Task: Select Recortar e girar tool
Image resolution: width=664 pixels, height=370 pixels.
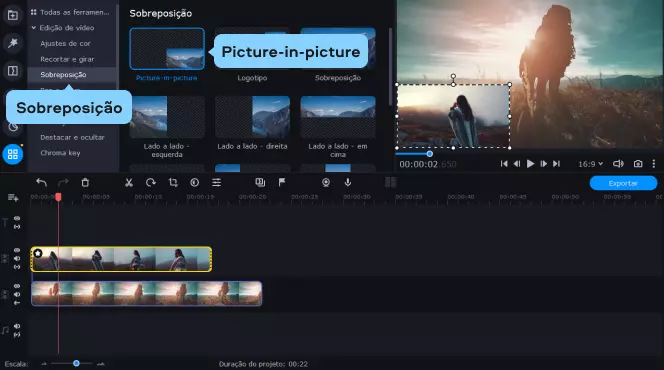Action: point(67,59)
